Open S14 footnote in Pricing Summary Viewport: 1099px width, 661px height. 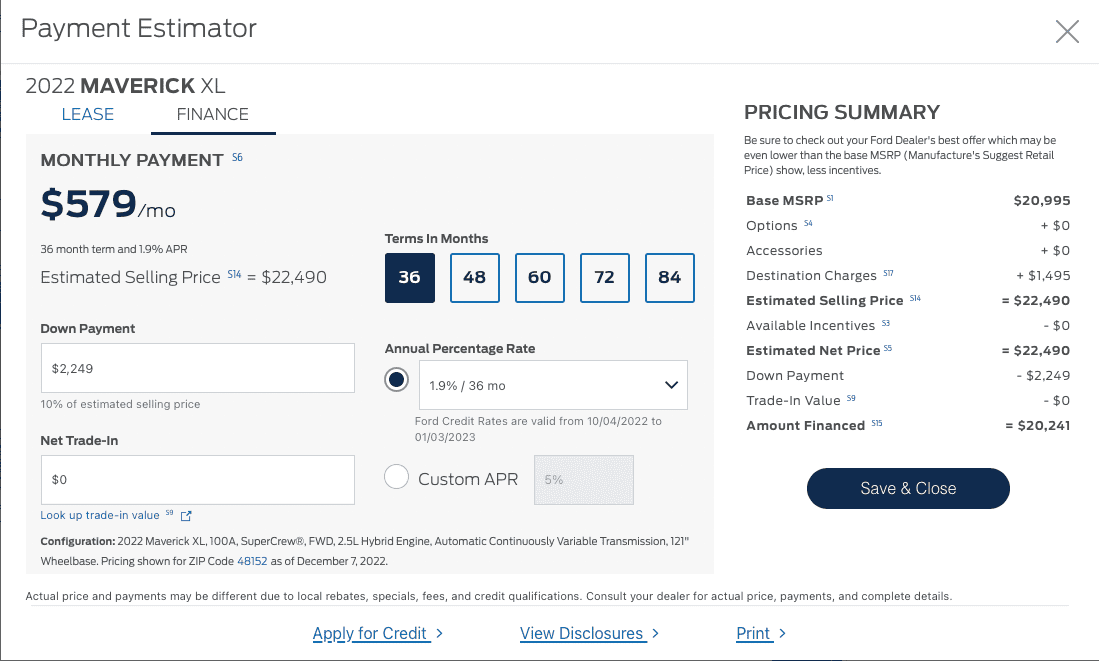click(915, 298)
